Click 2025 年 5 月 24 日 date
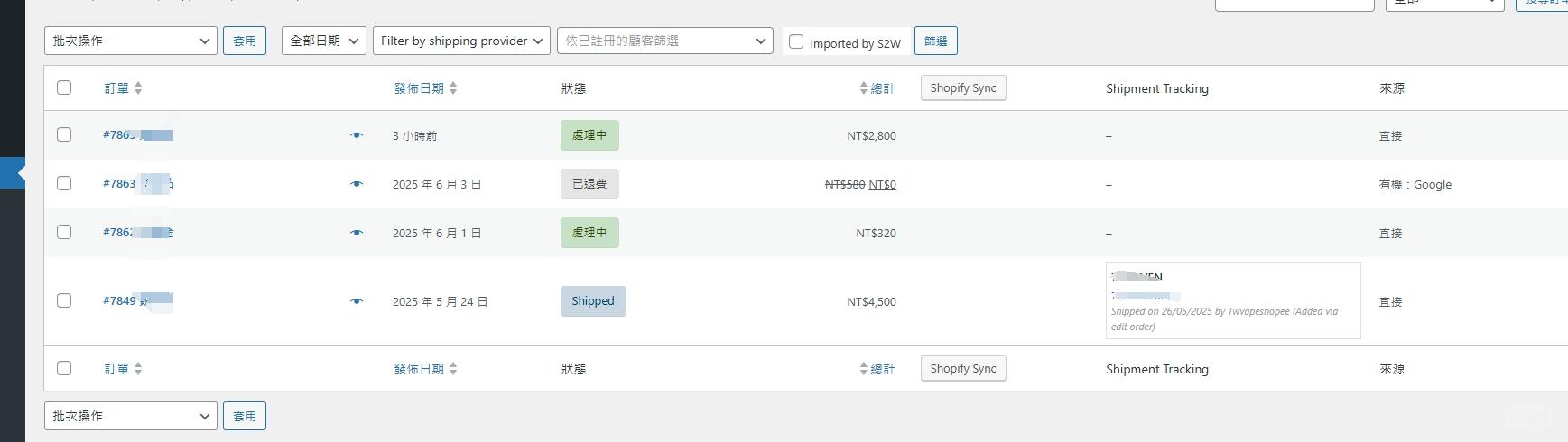 coord(441,302)
